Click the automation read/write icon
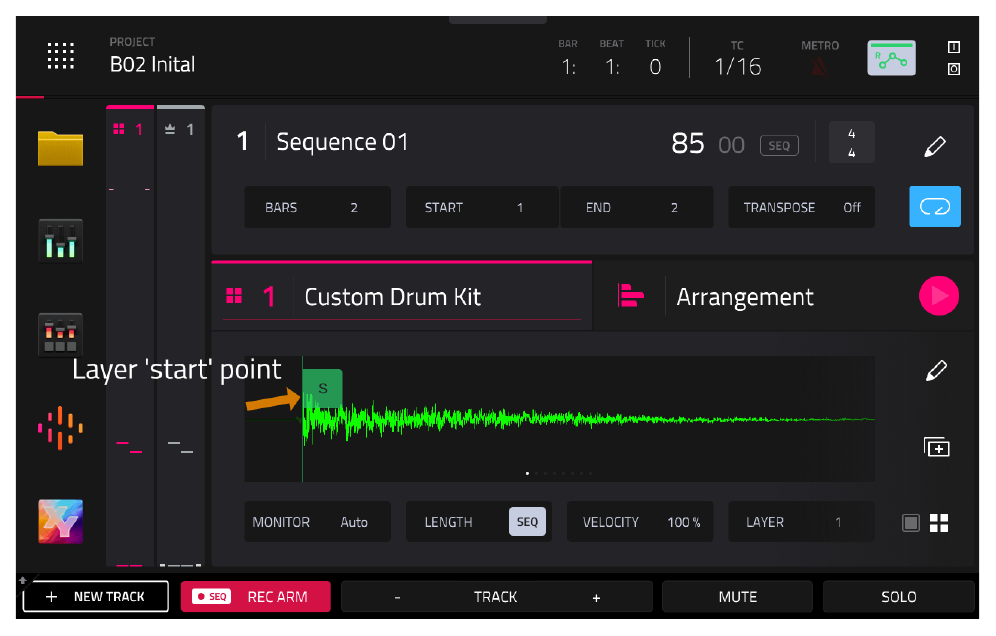996x636 pixels. 891,58
